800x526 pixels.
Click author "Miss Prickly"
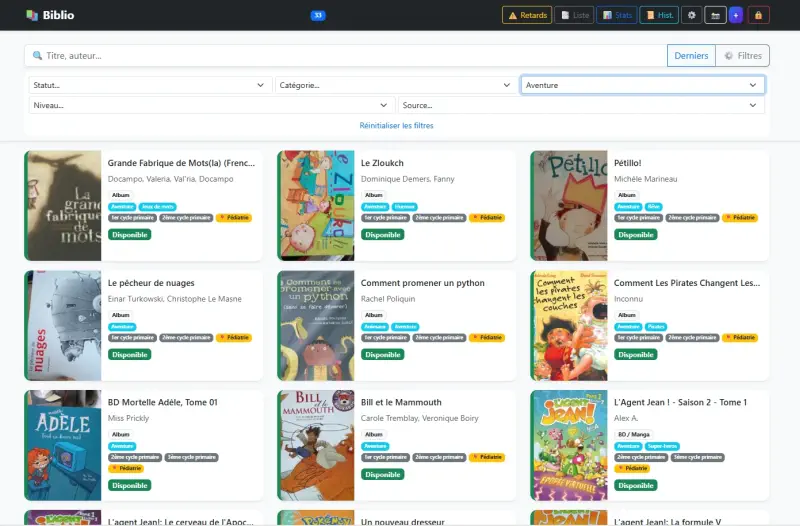[128, 418]
